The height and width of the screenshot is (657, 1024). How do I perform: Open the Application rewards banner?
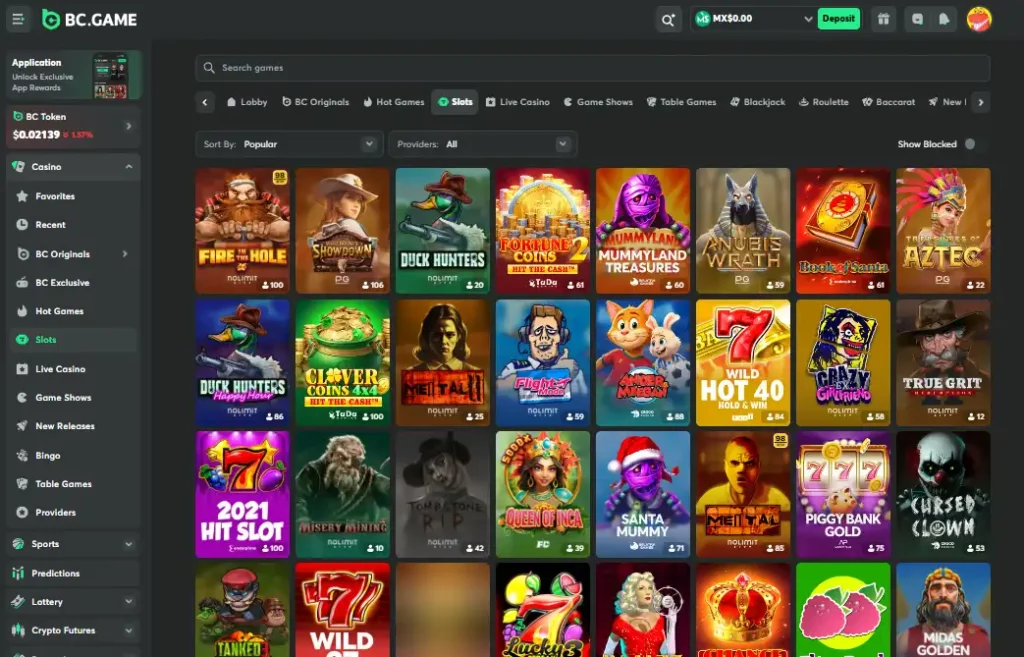[73, 75]
